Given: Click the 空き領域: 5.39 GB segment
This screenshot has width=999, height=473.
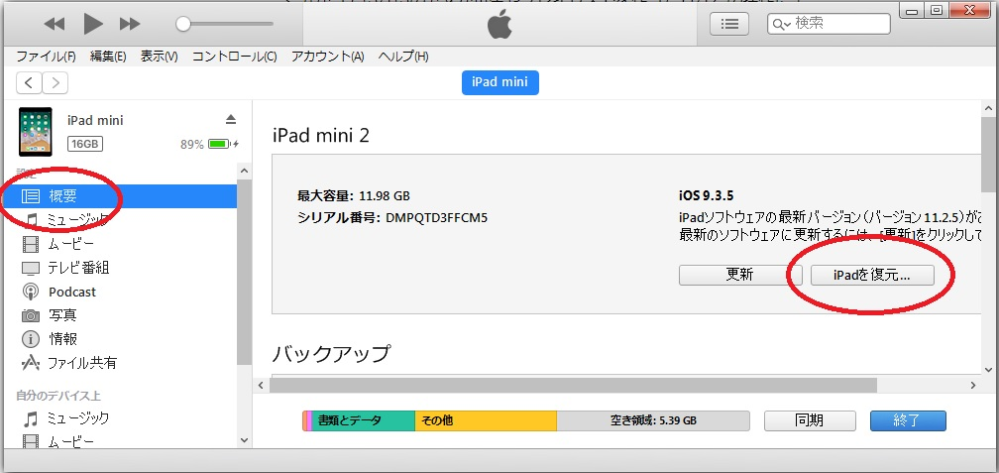Looking at the screenshot, I should 653,421.
